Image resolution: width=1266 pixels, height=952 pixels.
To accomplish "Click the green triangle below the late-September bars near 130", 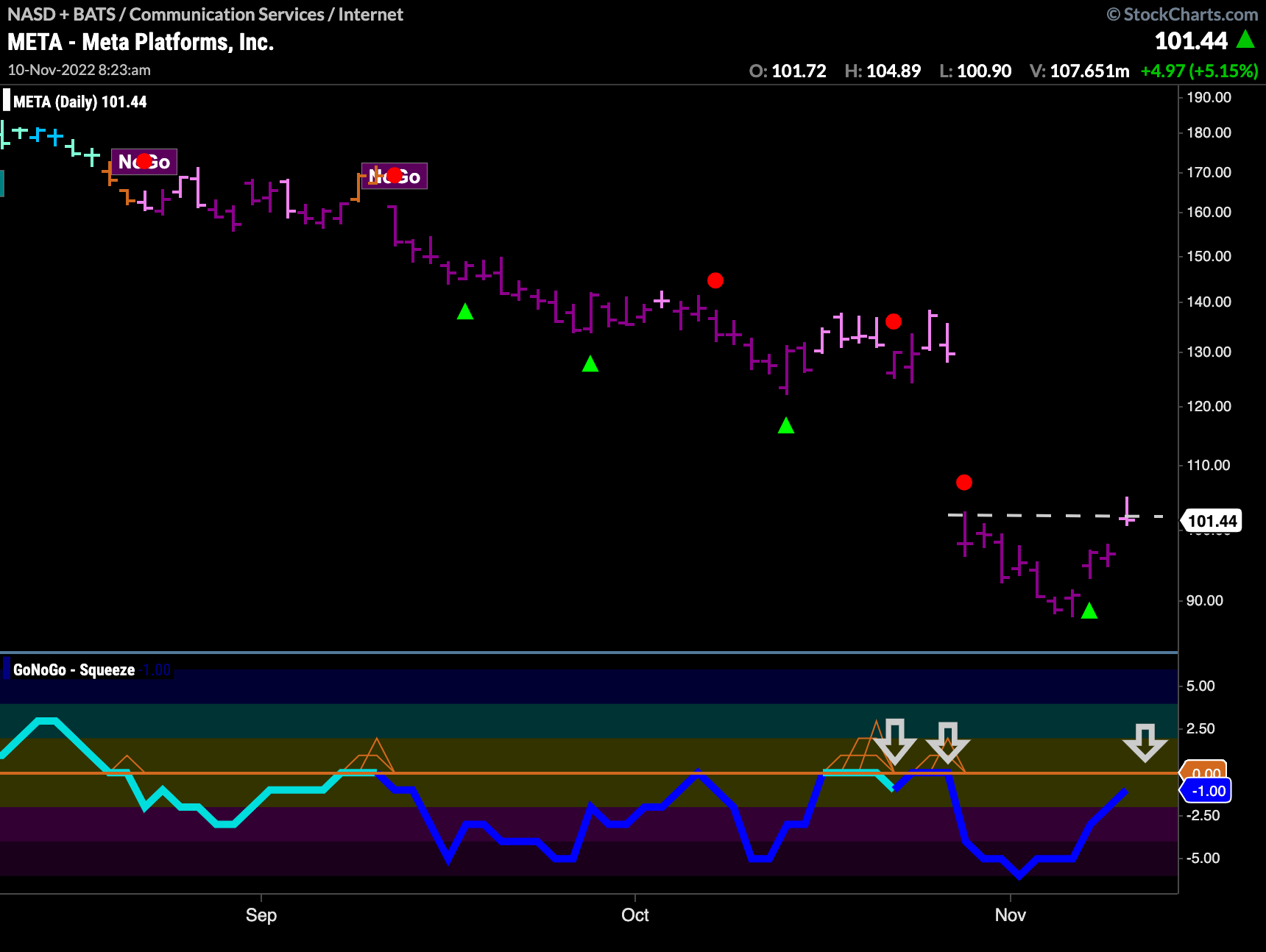I will coord(590,363).
